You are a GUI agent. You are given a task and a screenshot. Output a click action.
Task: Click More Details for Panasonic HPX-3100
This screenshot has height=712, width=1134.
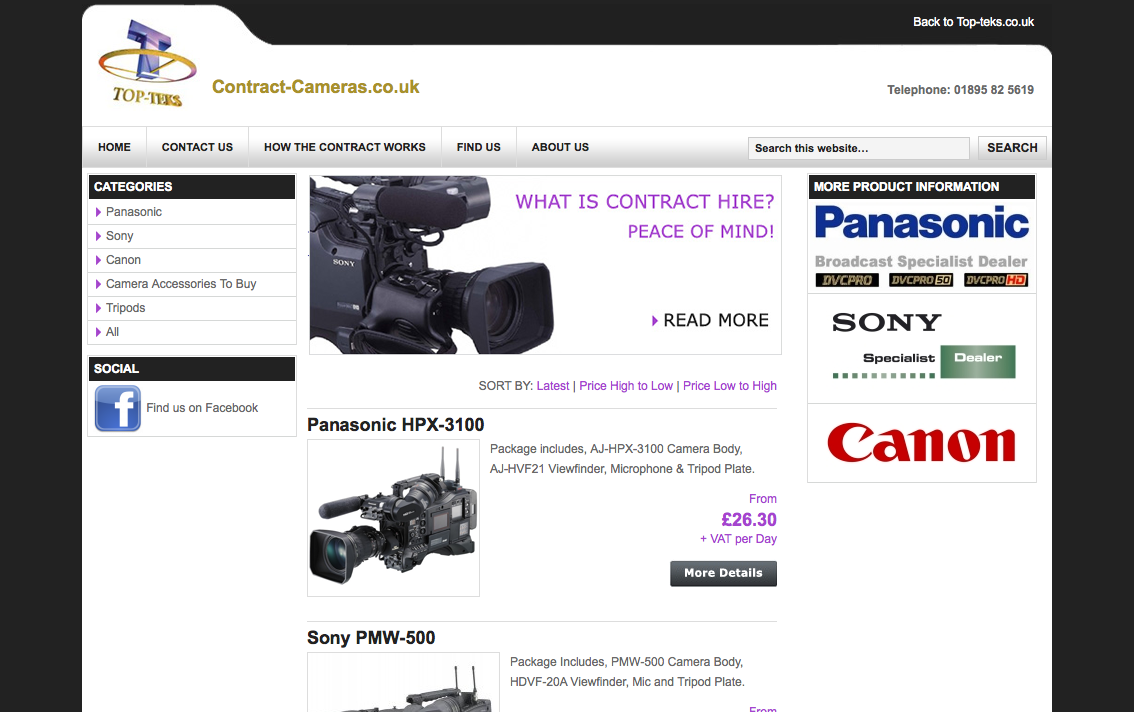(x=723, y=573)
